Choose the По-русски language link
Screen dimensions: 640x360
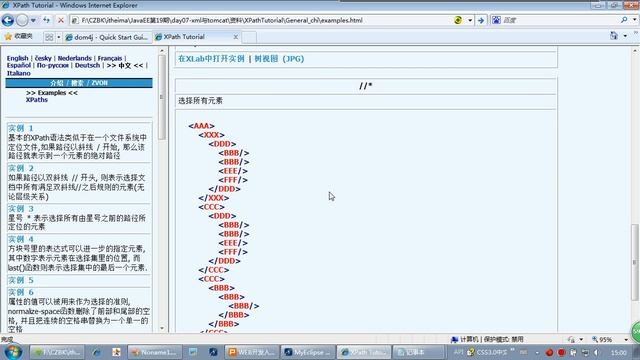53,65
